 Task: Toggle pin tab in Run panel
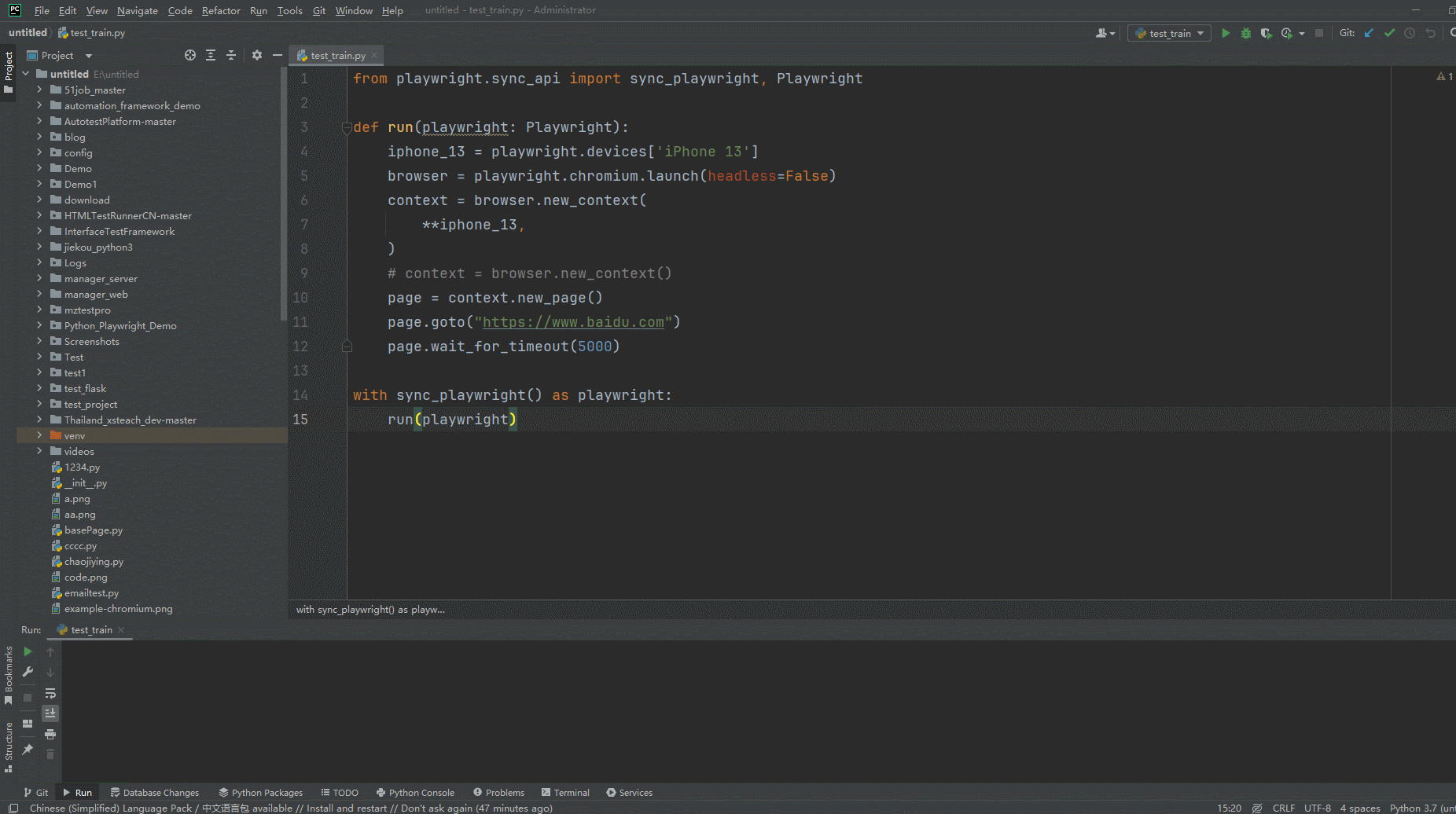click(x=28, y=750)
